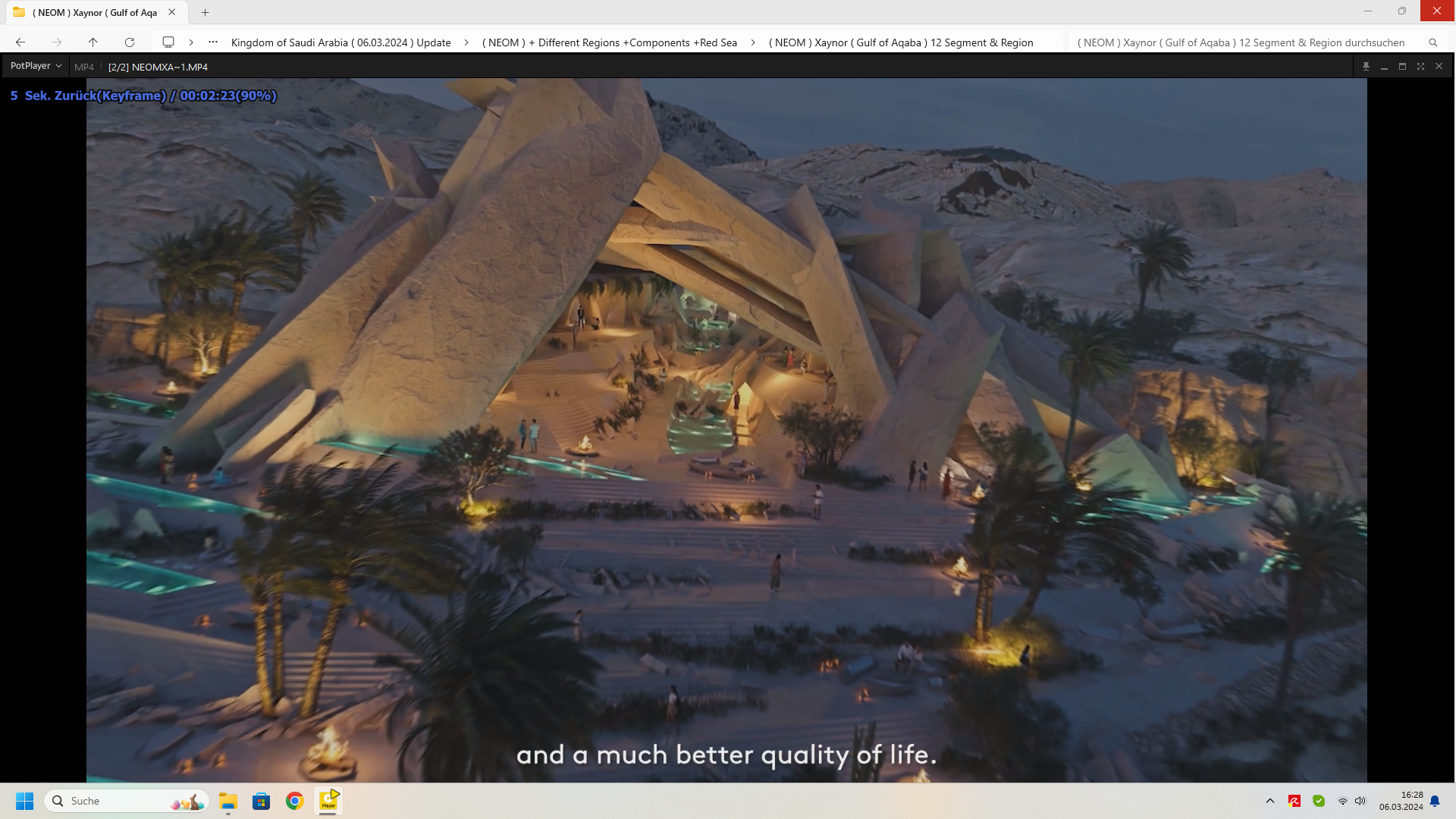The image size is (1456, 819).
Task: Pin PotPlayer window on top
Action: (x=1366, y=67)
